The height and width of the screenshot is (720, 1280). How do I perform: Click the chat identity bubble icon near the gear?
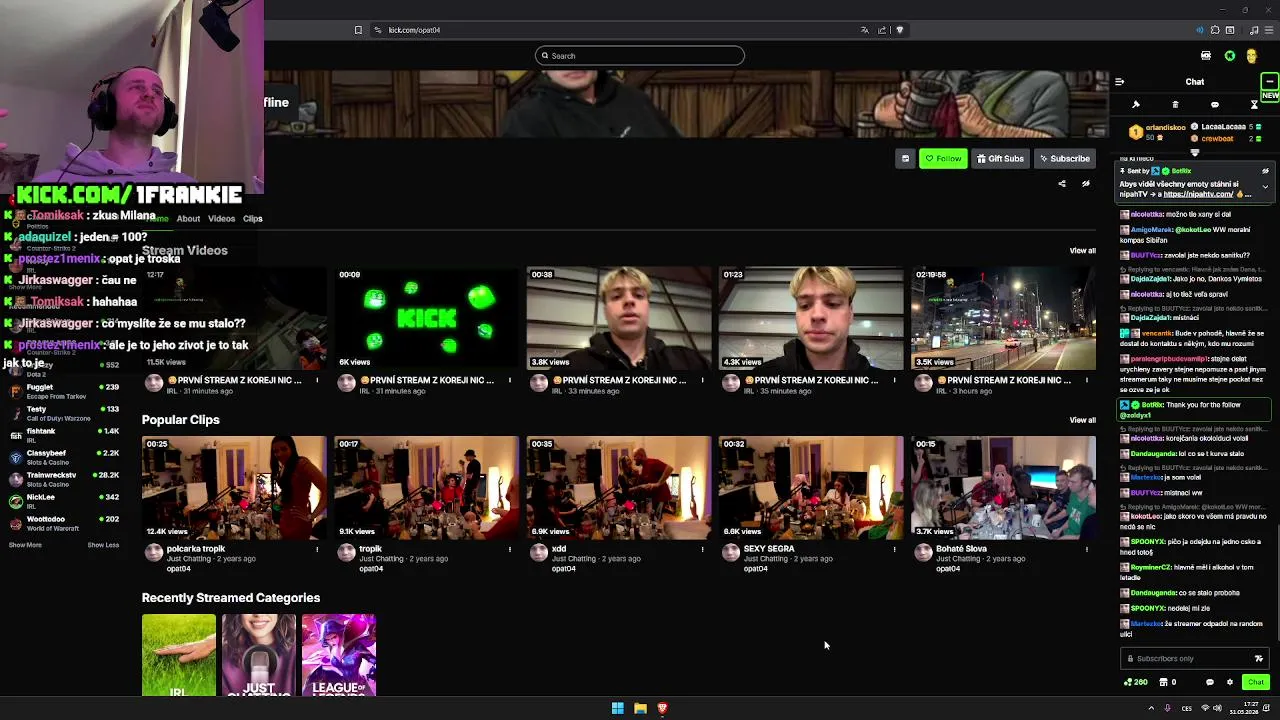[1210, 682]
